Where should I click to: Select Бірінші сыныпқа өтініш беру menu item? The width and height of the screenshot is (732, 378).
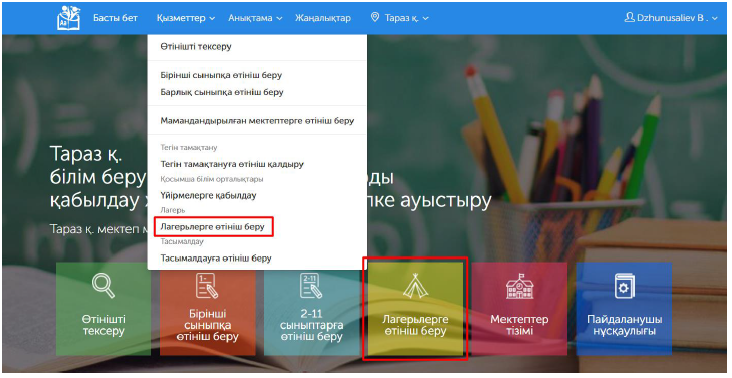221,75
